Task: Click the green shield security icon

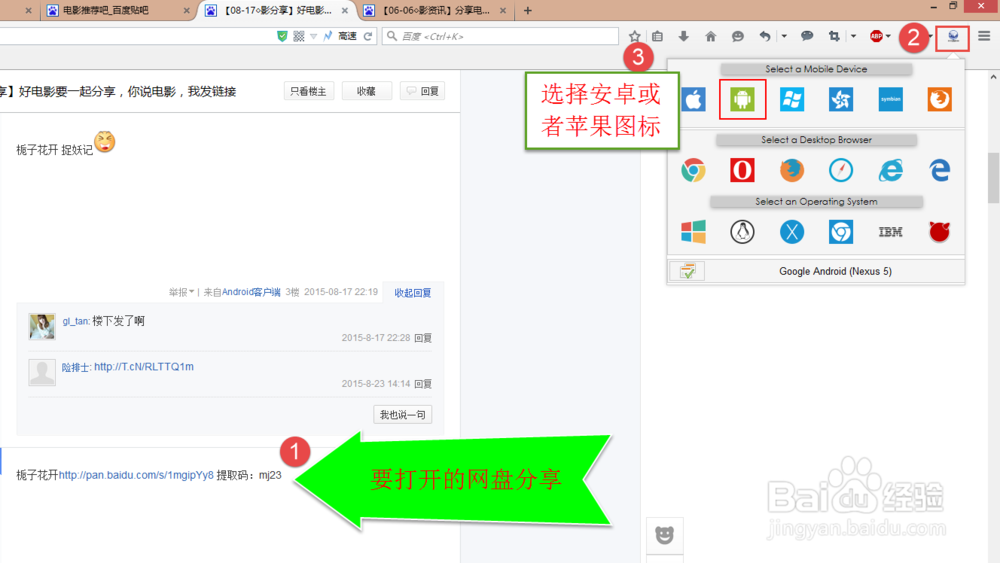Action: pyautogui.click(x=282, y=36)
